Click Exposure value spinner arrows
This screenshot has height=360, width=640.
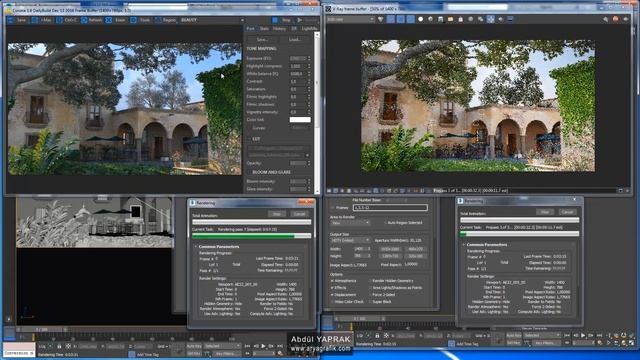[x=309, y=58]
